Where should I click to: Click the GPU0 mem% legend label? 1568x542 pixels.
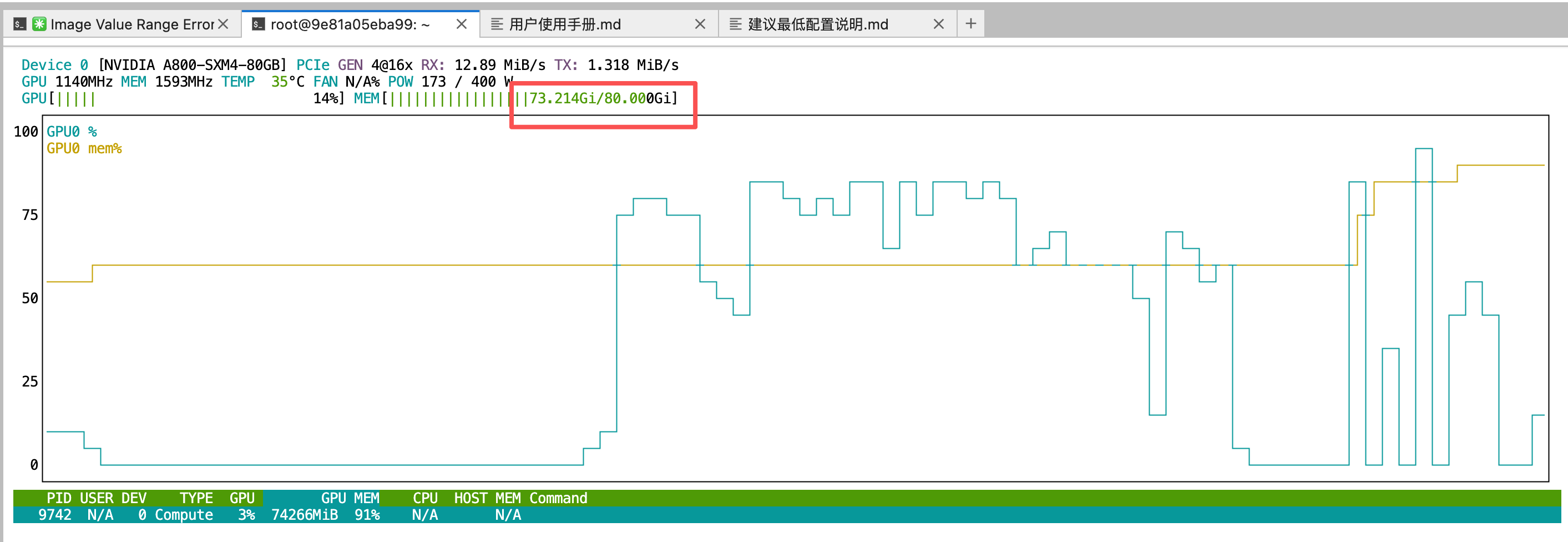pos(84,149)
